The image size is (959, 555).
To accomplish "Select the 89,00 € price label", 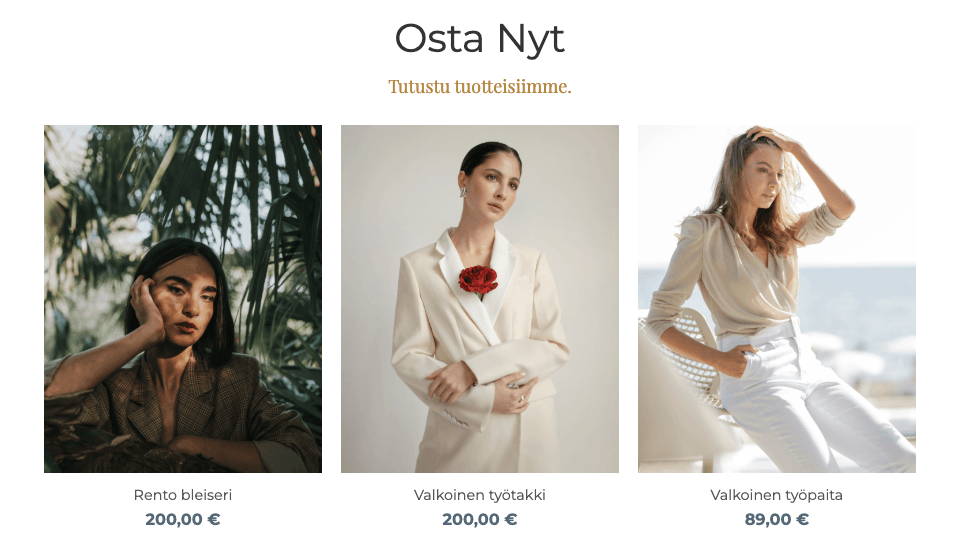I will point(777,519).
